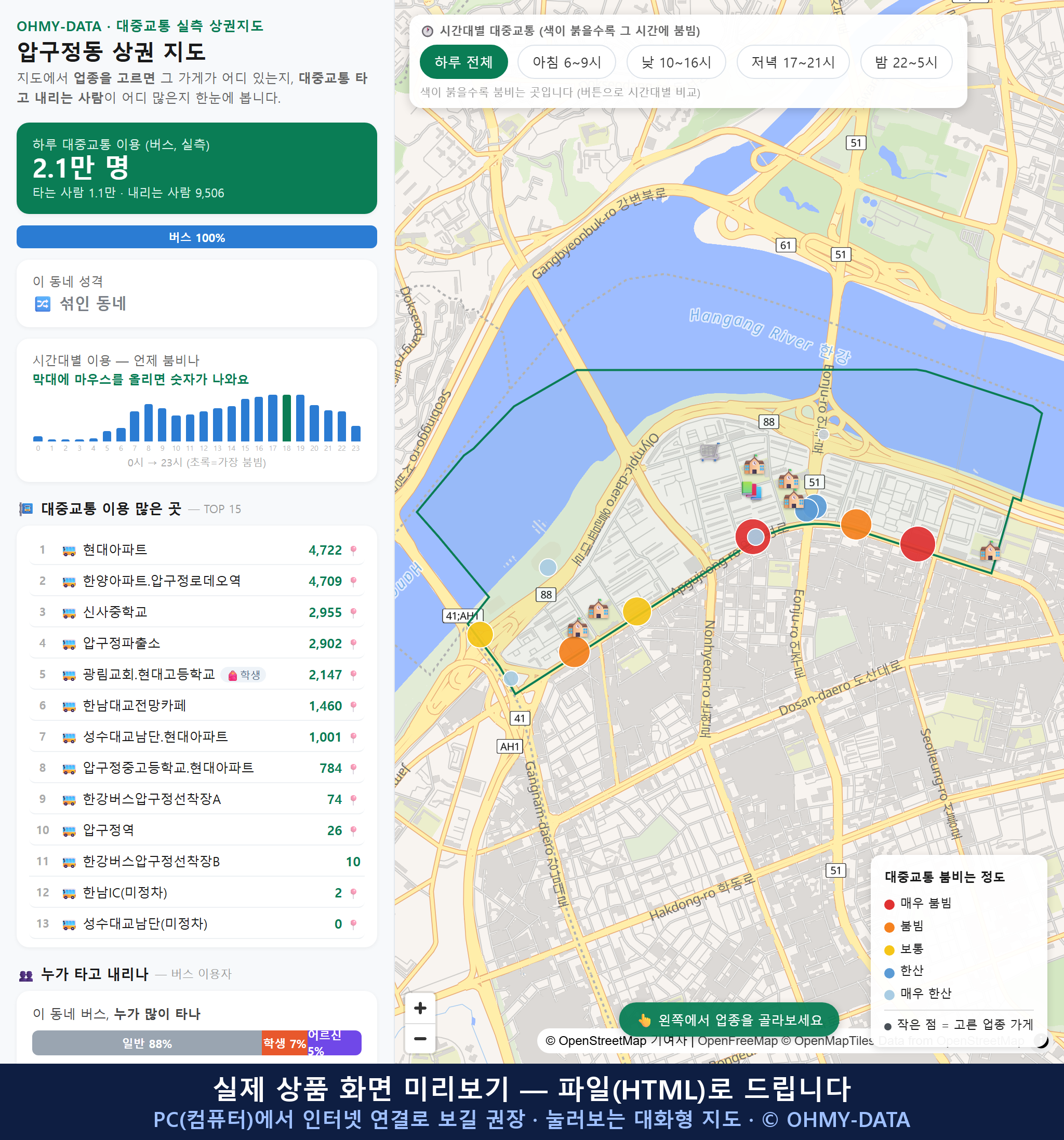Click the house marker by the eastern boundary
This screenshot has width=1064, height=1140.
tap(990, 551)
